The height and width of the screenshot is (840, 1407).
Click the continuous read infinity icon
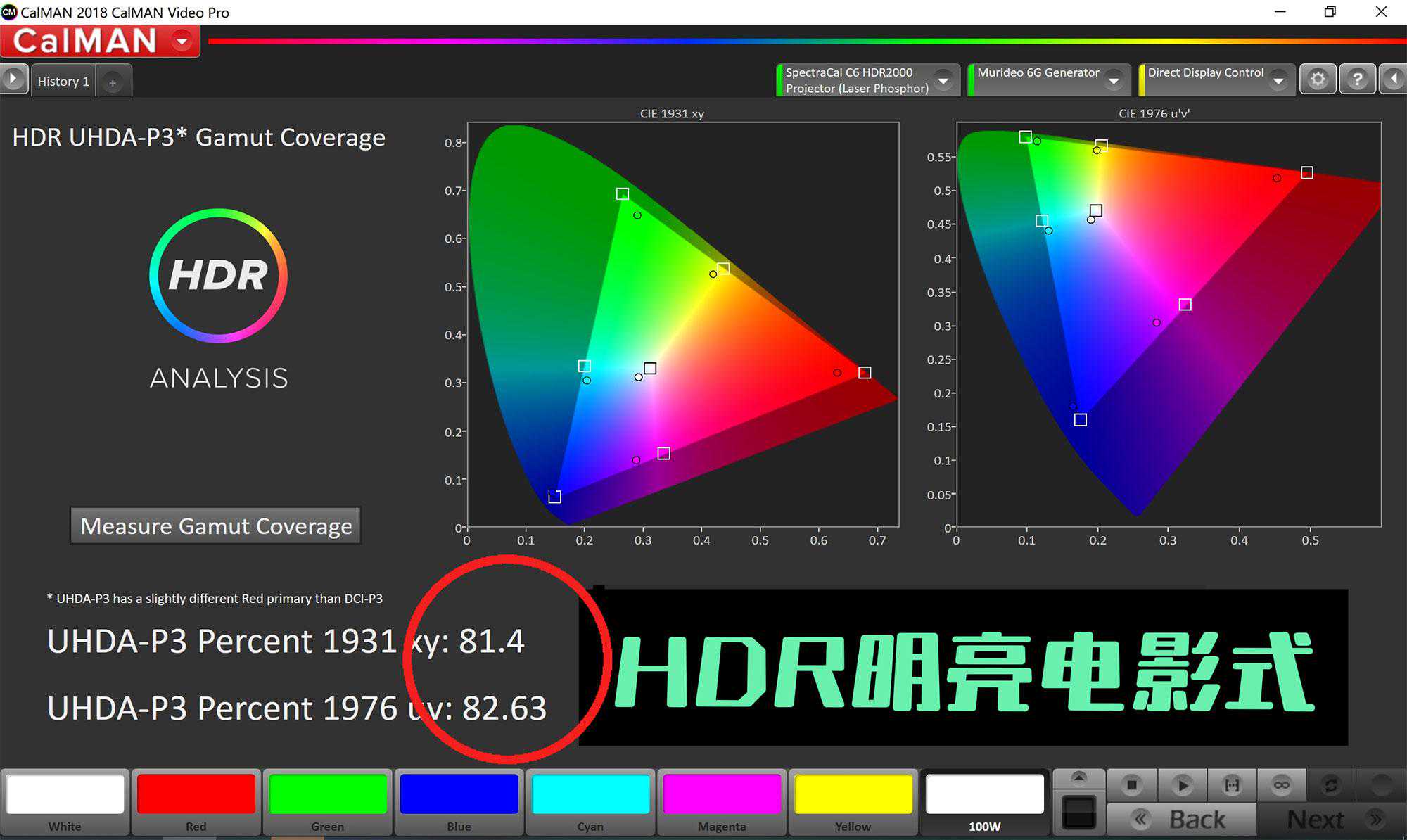pos(1281,784)
